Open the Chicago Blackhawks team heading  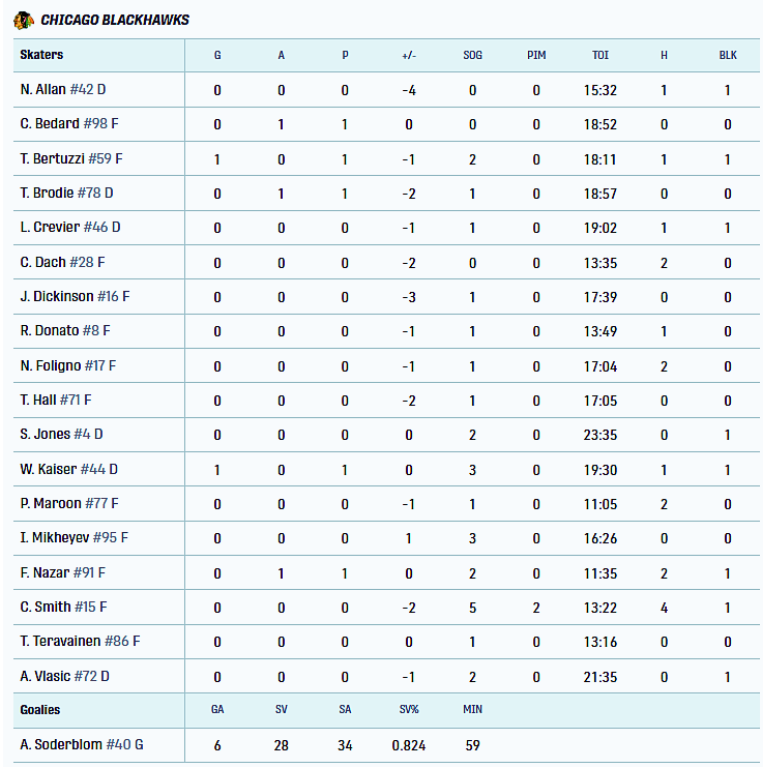(x=114, y=20)
